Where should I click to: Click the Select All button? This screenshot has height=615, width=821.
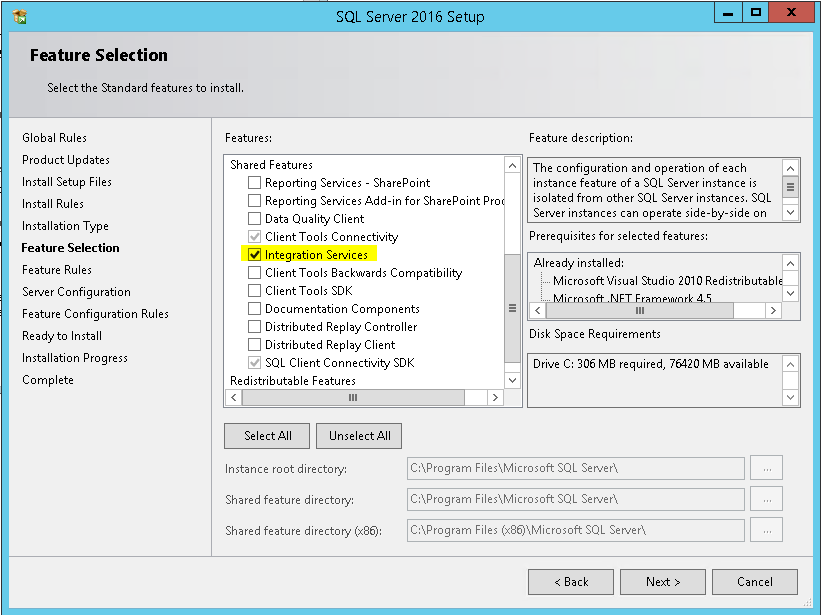267,436
